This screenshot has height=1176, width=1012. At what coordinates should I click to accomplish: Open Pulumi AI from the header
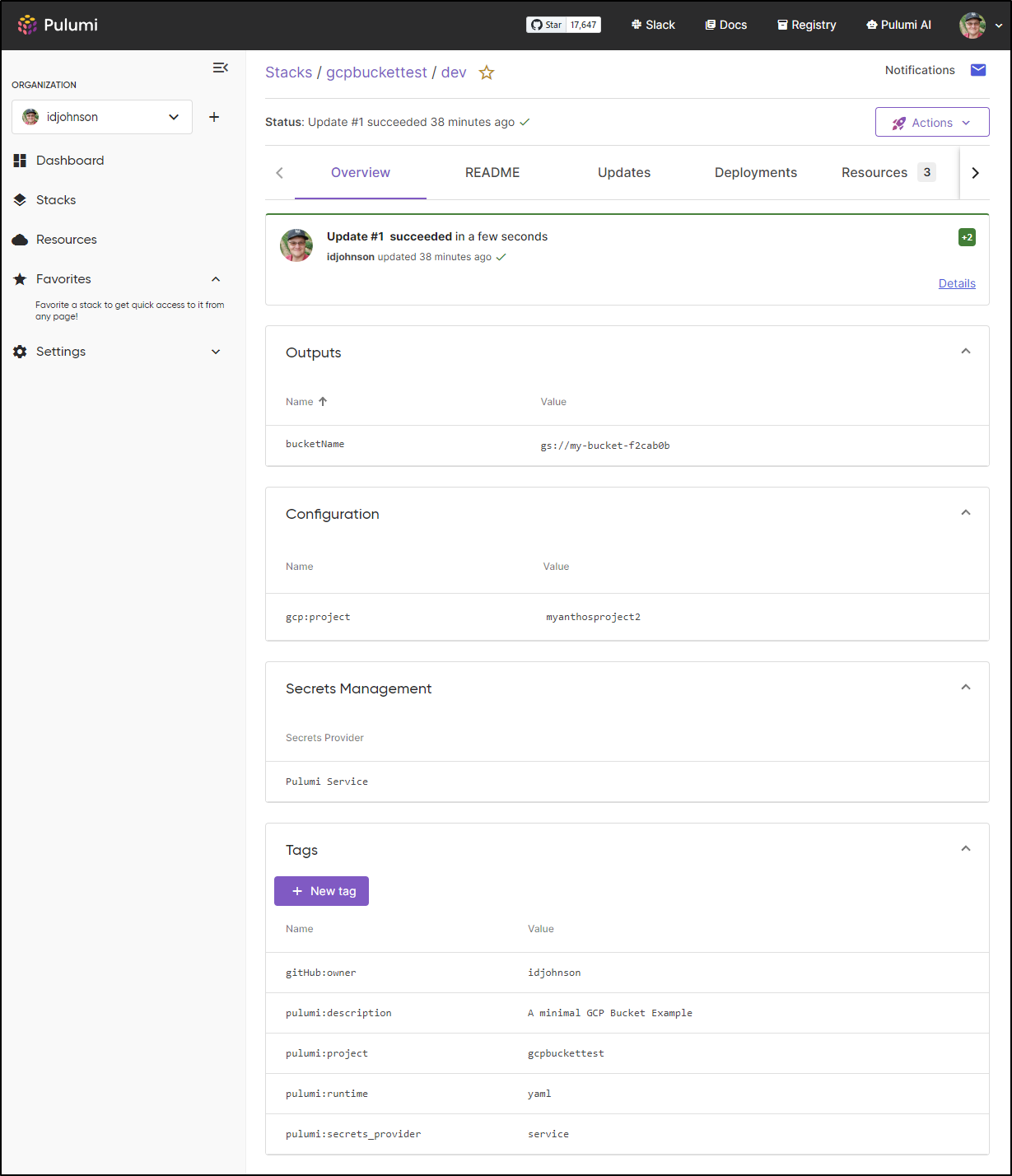899,25
